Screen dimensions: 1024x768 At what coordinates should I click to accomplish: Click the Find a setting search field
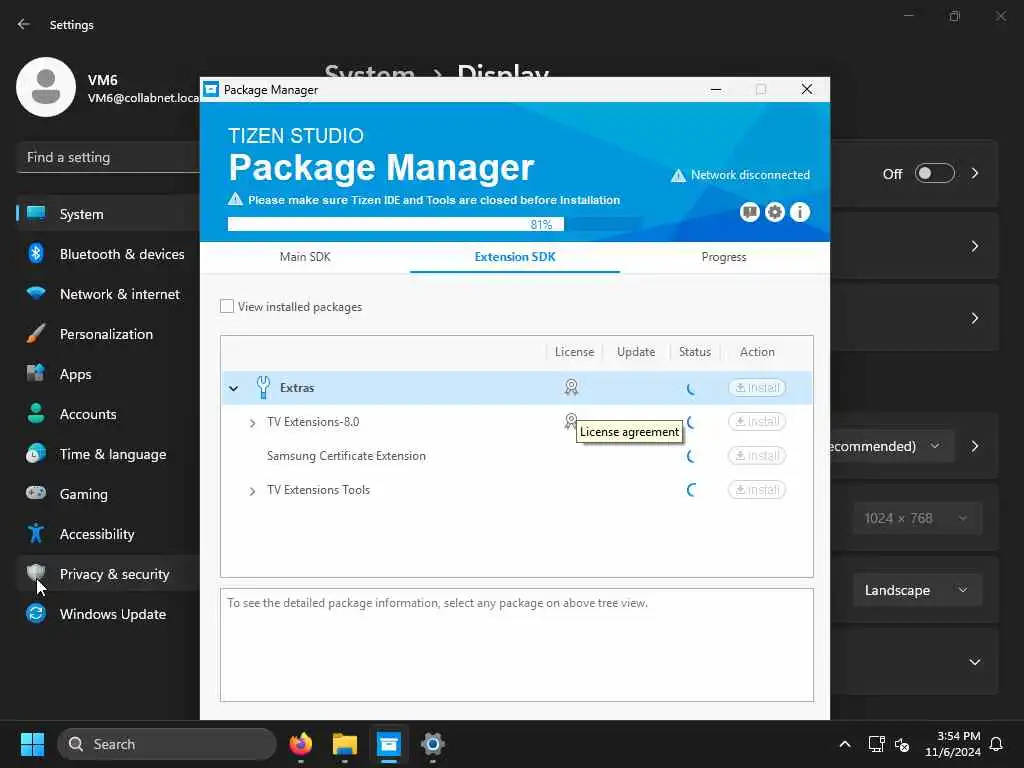click(x=108, y=157)
